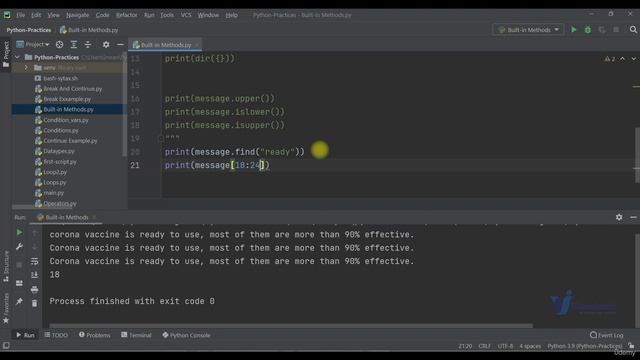This screenshot has width=640, height=360.
Task: Click Python-Practices breadcrumb in navigation bar
Action: point(29,30)
